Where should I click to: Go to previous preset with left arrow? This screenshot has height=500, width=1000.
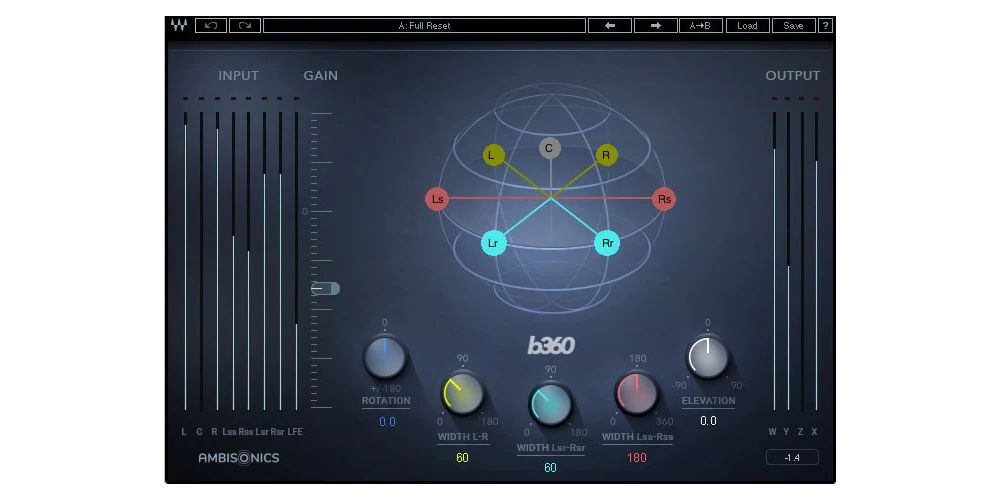tap(610, 26)
